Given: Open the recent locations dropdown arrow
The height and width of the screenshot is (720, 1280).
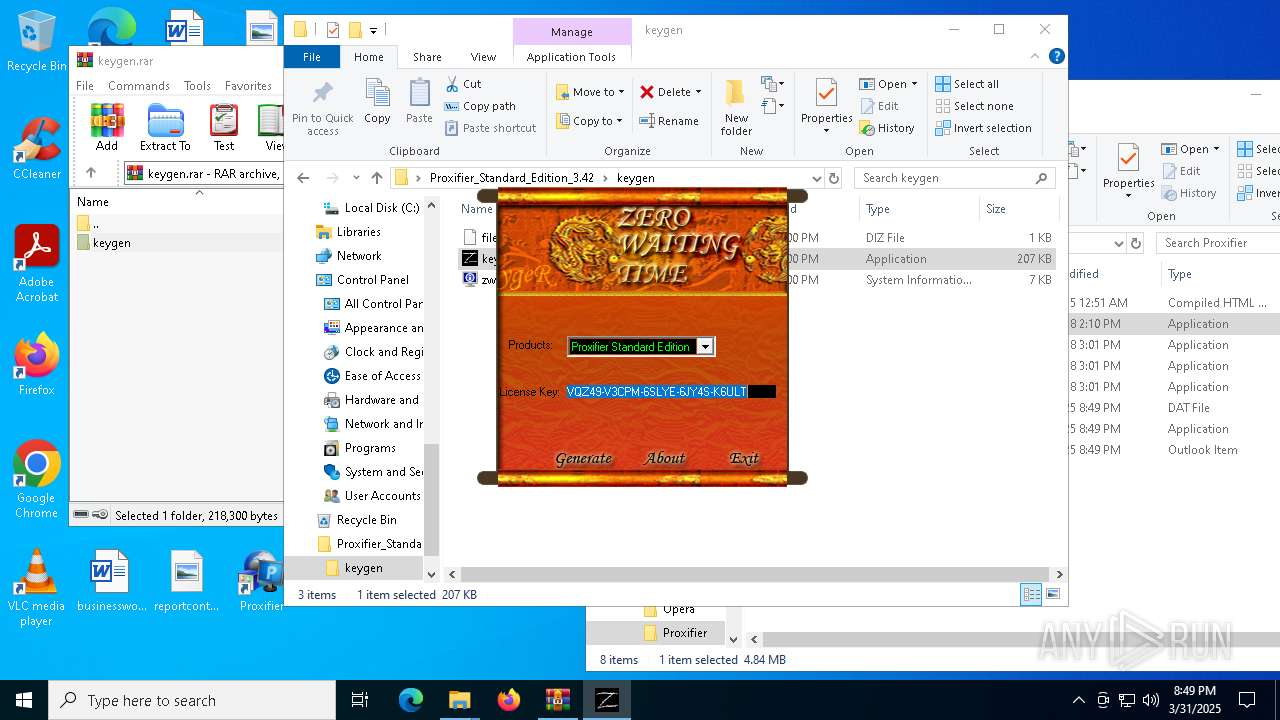Looking at the screenshot, I should [x=356, y=178].
